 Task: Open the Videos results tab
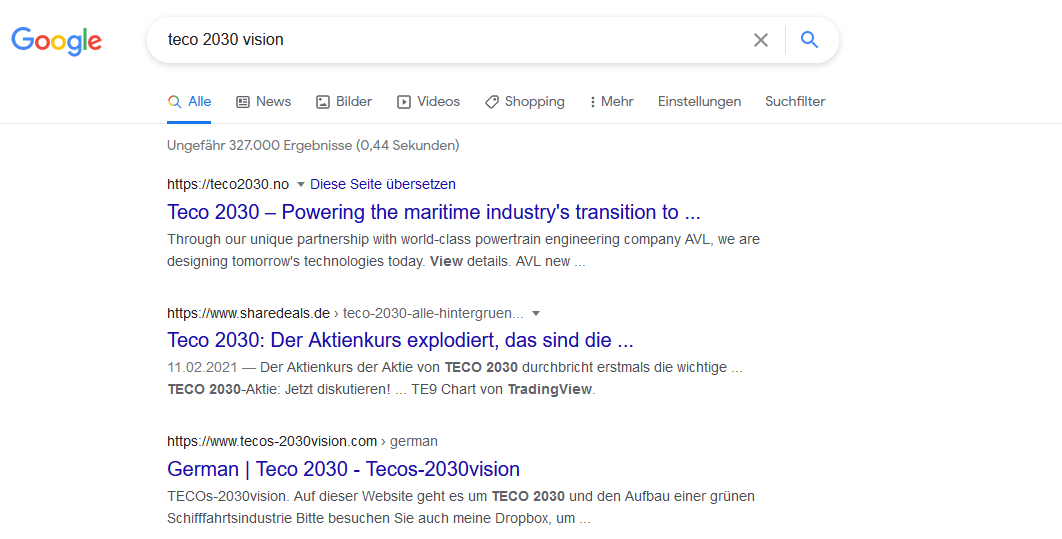point(429,102)
